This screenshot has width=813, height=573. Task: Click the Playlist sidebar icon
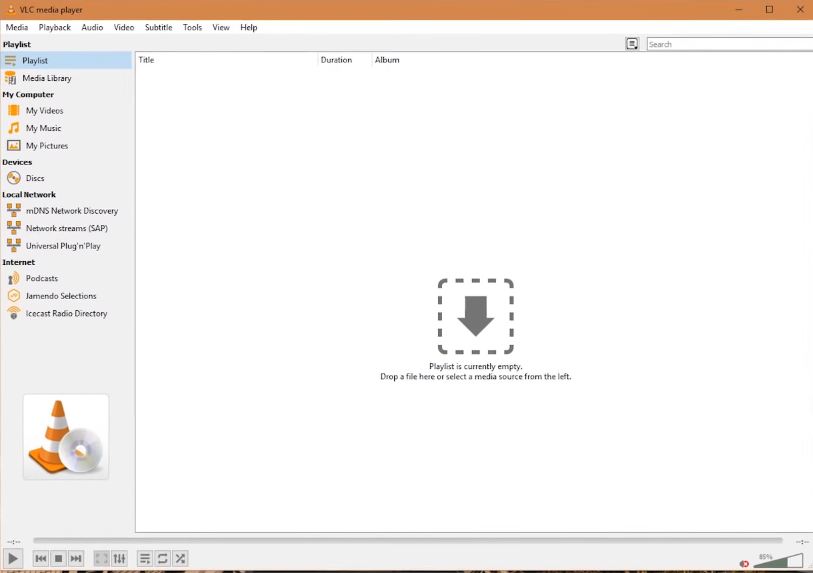[10, 61]
